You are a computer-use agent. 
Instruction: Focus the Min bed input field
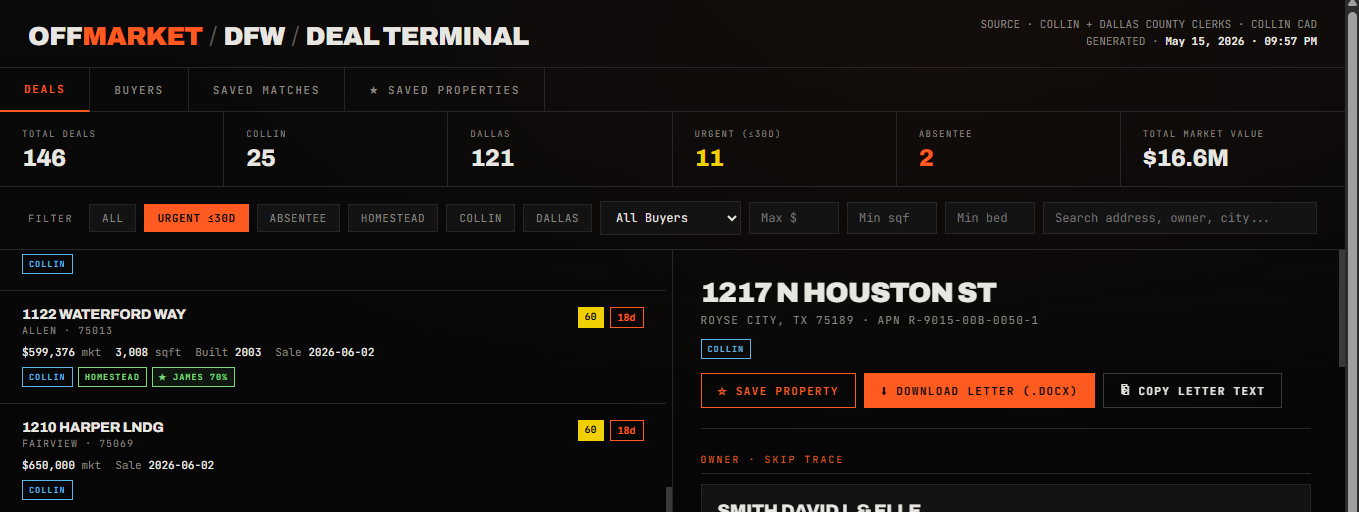(990, 218)
